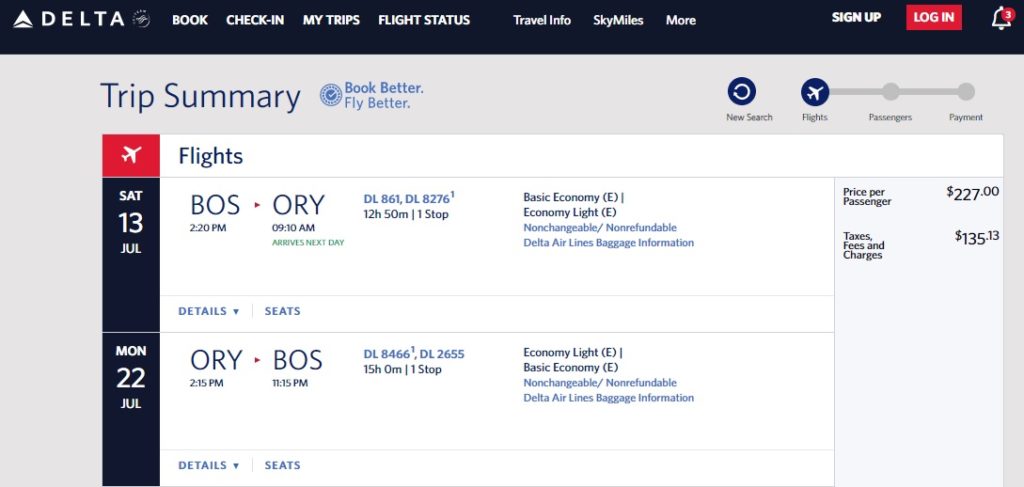Open the More navigation menu
1024x487 pixels.
click(x=680, y=20)
